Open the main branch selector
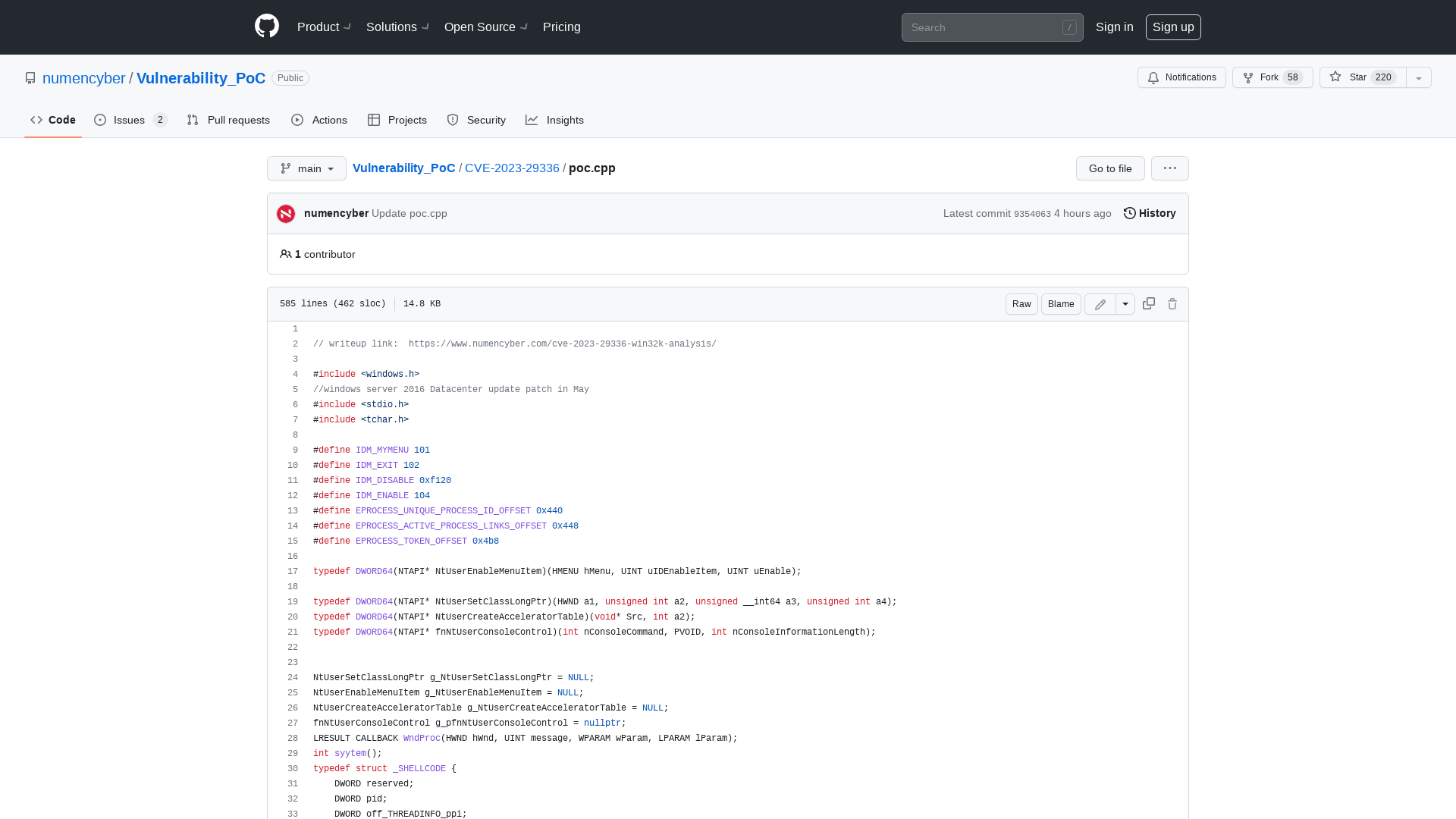This screenshot has height=819, width=1456. pos(306,168)
